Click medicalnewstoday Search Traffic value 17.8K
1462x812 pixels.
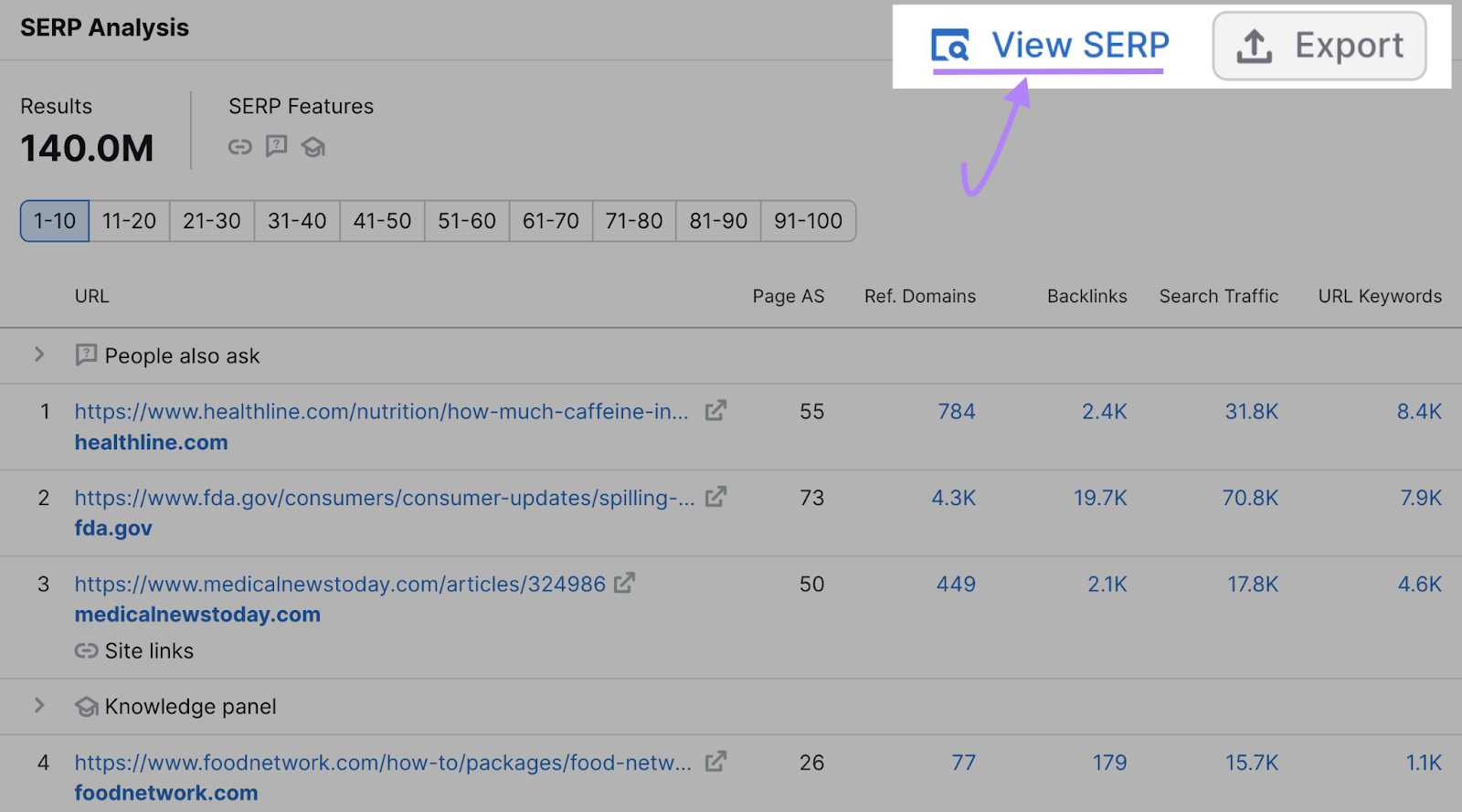coord(1253,585)
